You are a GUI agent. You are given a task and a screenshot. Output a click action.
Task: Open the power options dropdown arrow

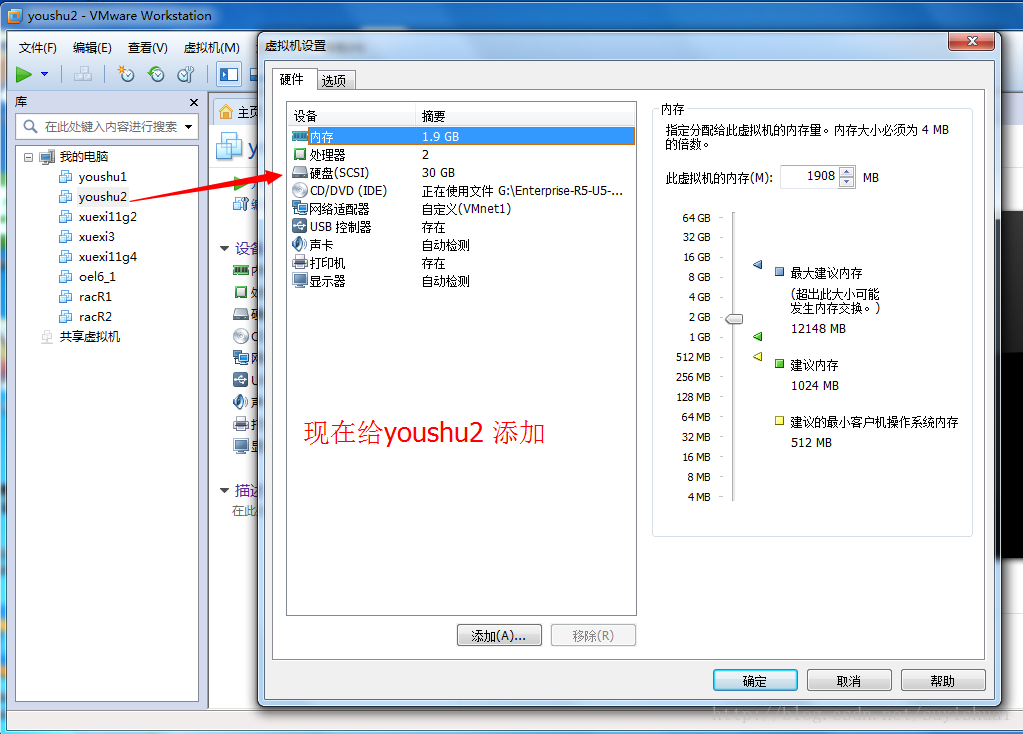click(x=44, y=74)
